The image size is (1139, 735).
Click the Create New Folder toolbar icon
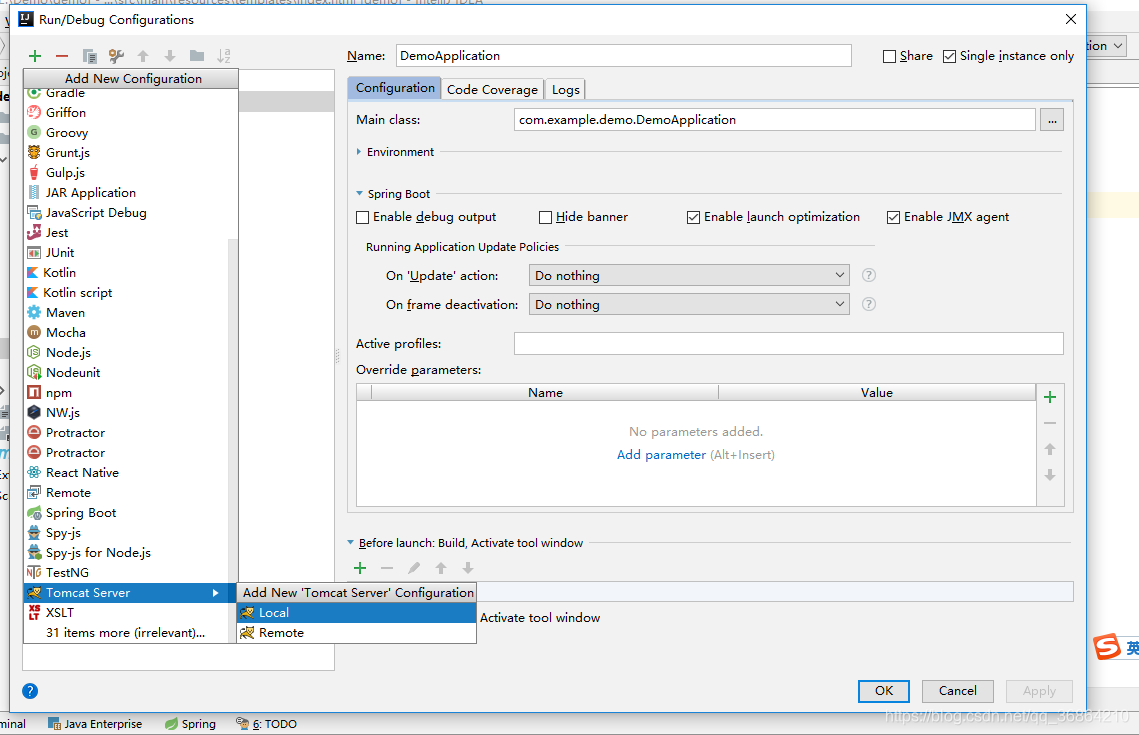click(197, 56)
